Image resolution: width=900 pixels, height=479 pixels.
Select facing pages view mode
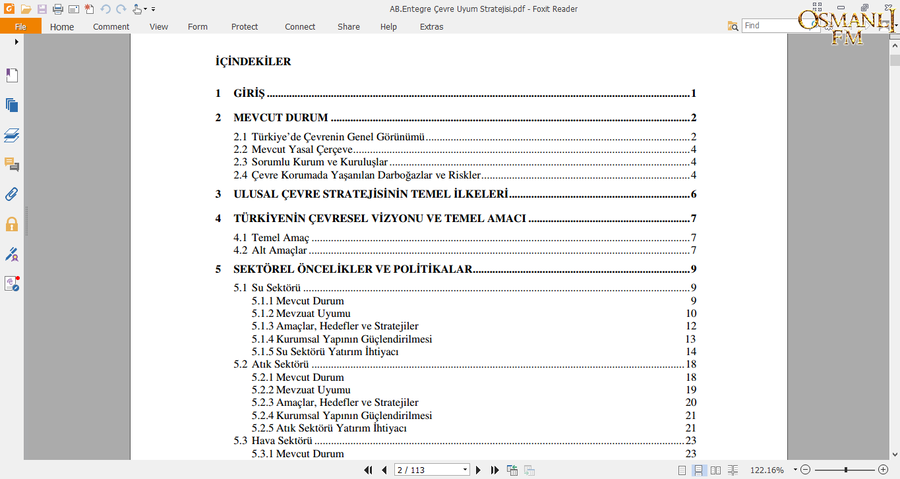click(716, 470)
